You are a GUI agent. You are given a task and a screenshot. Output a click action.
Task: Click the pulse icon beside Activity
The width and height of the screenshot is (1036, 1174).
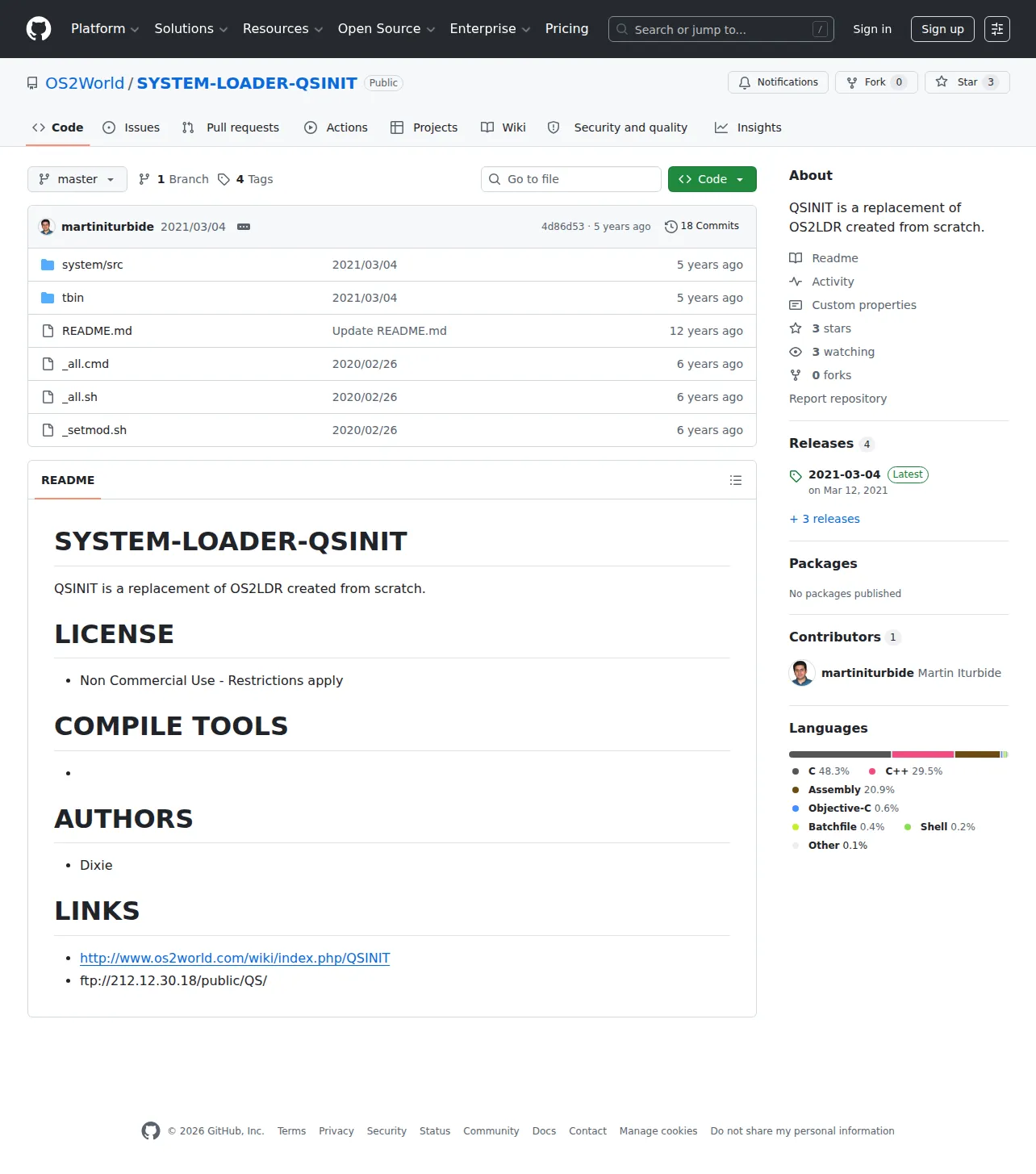[796, 282]
